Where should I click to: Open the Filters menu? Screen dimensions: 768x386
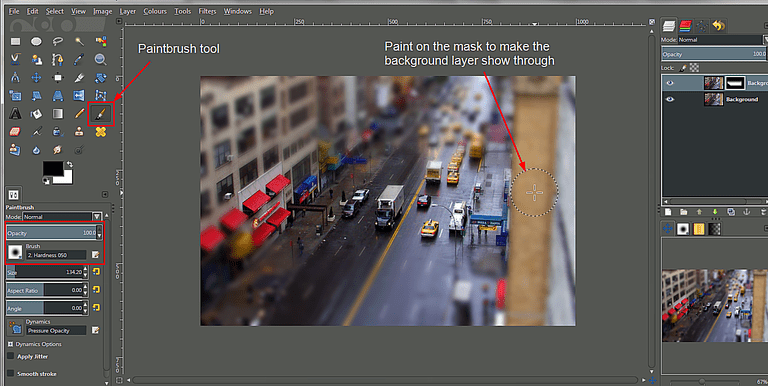(207, 11)
